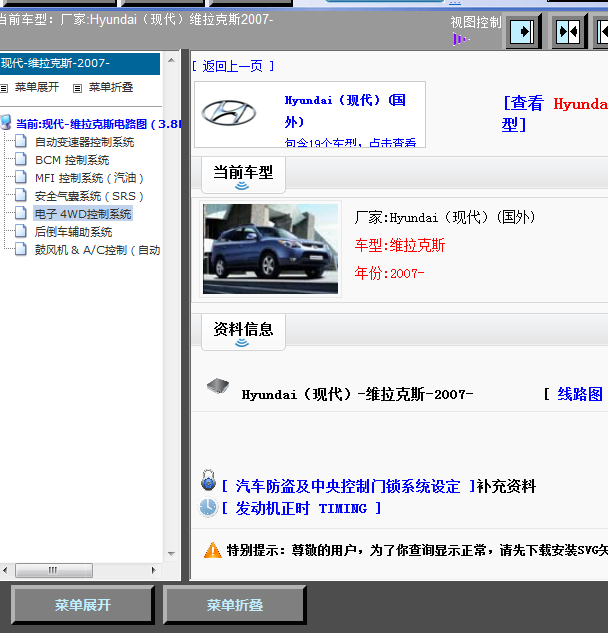Screen dimensions: 608x637
Task: Open the BCM 控制系统 tree item
Action: click(x=72, y=160)
